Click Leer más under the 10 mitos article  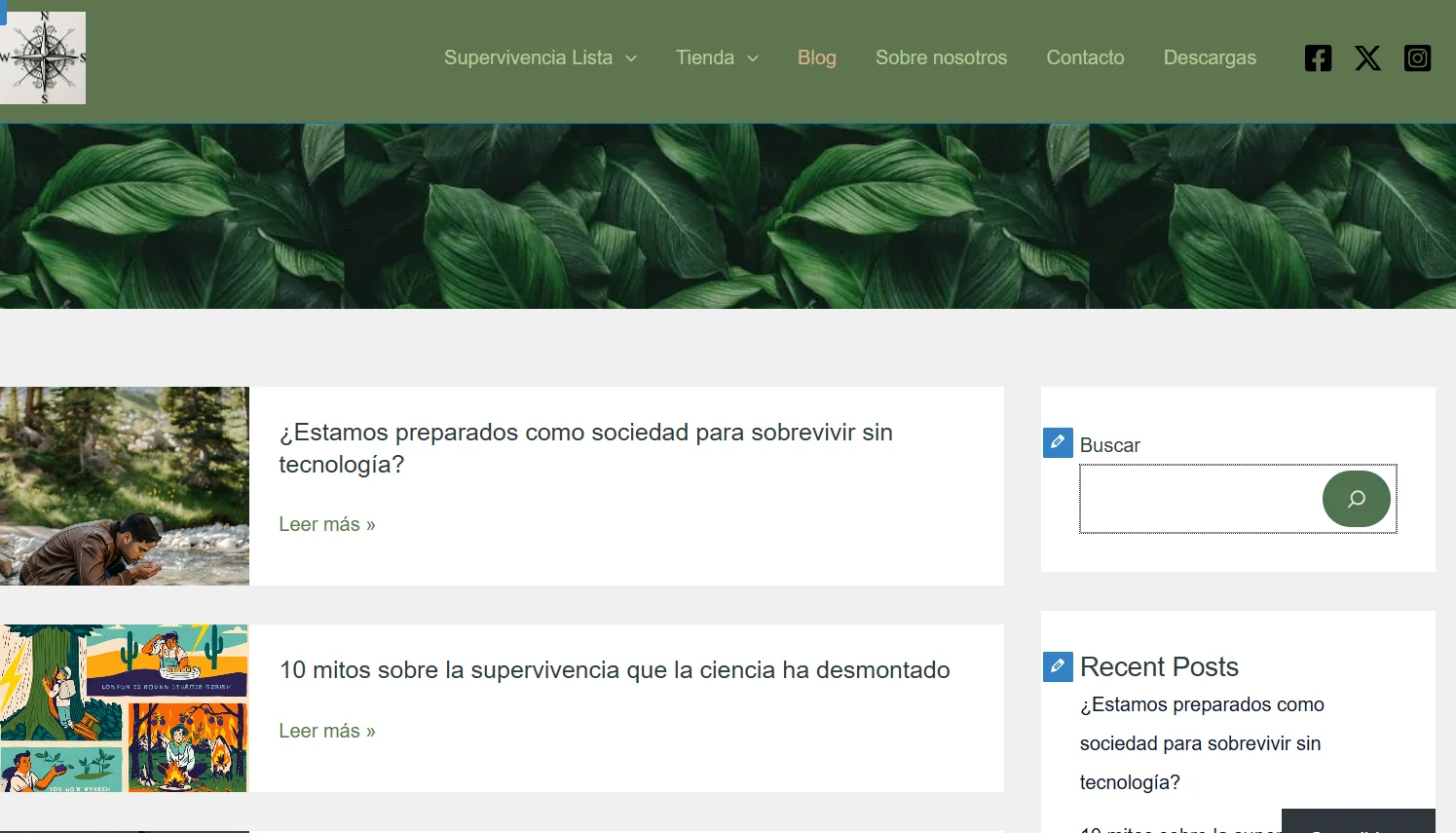coord(326,731)
